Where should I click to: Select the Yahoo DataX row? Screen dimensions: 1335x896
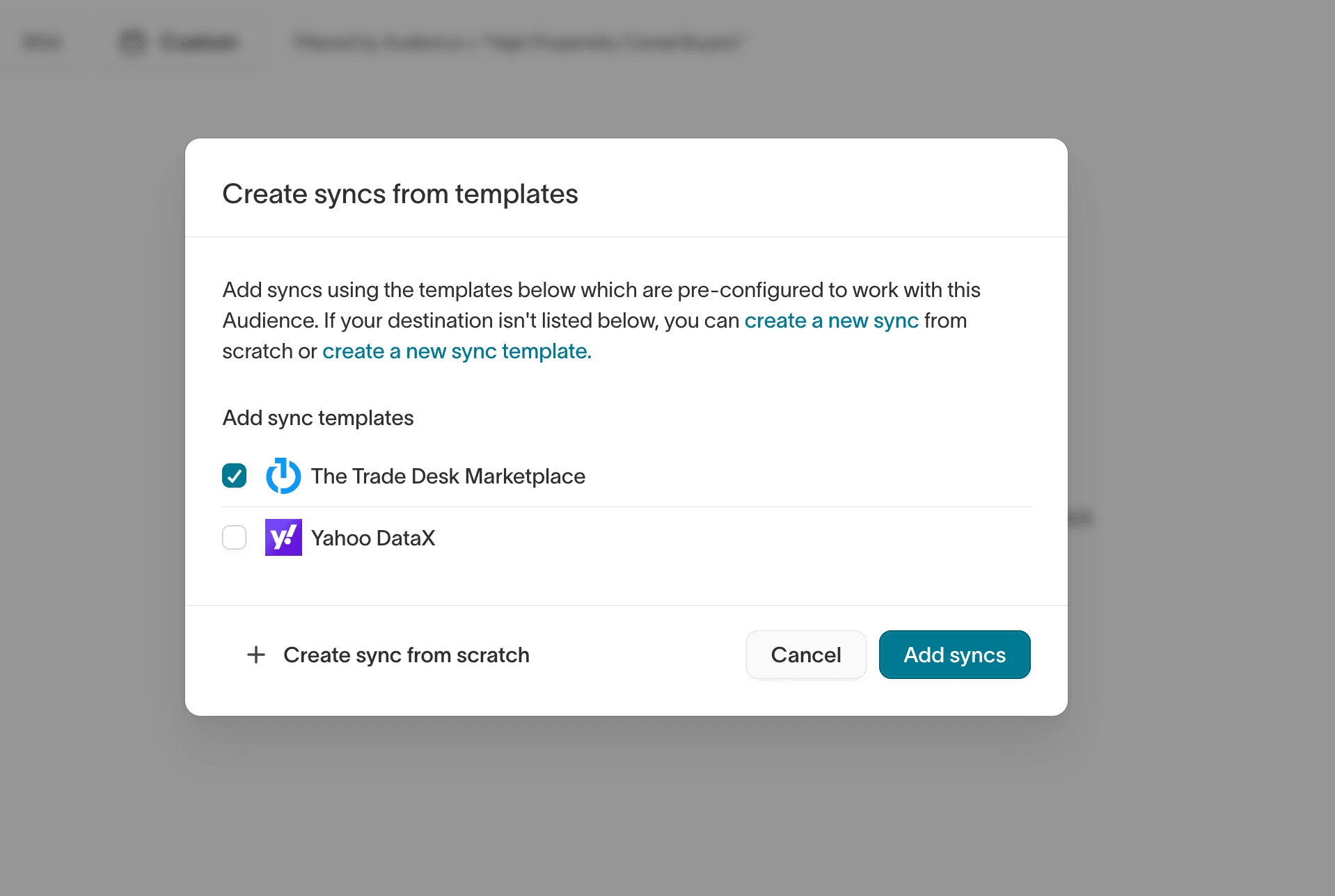point(374,537)
